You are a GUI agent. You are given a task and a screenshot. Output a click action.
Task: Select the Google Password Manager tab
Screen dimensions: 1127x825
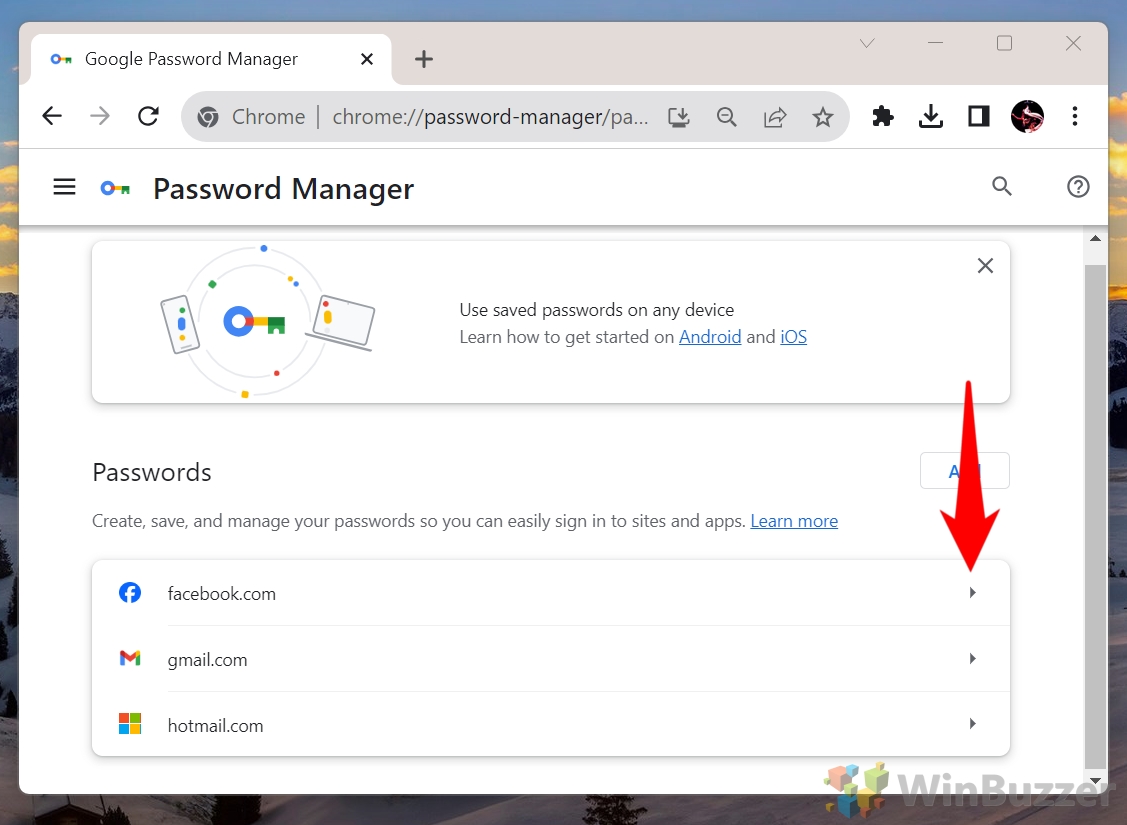coord(190,59)
